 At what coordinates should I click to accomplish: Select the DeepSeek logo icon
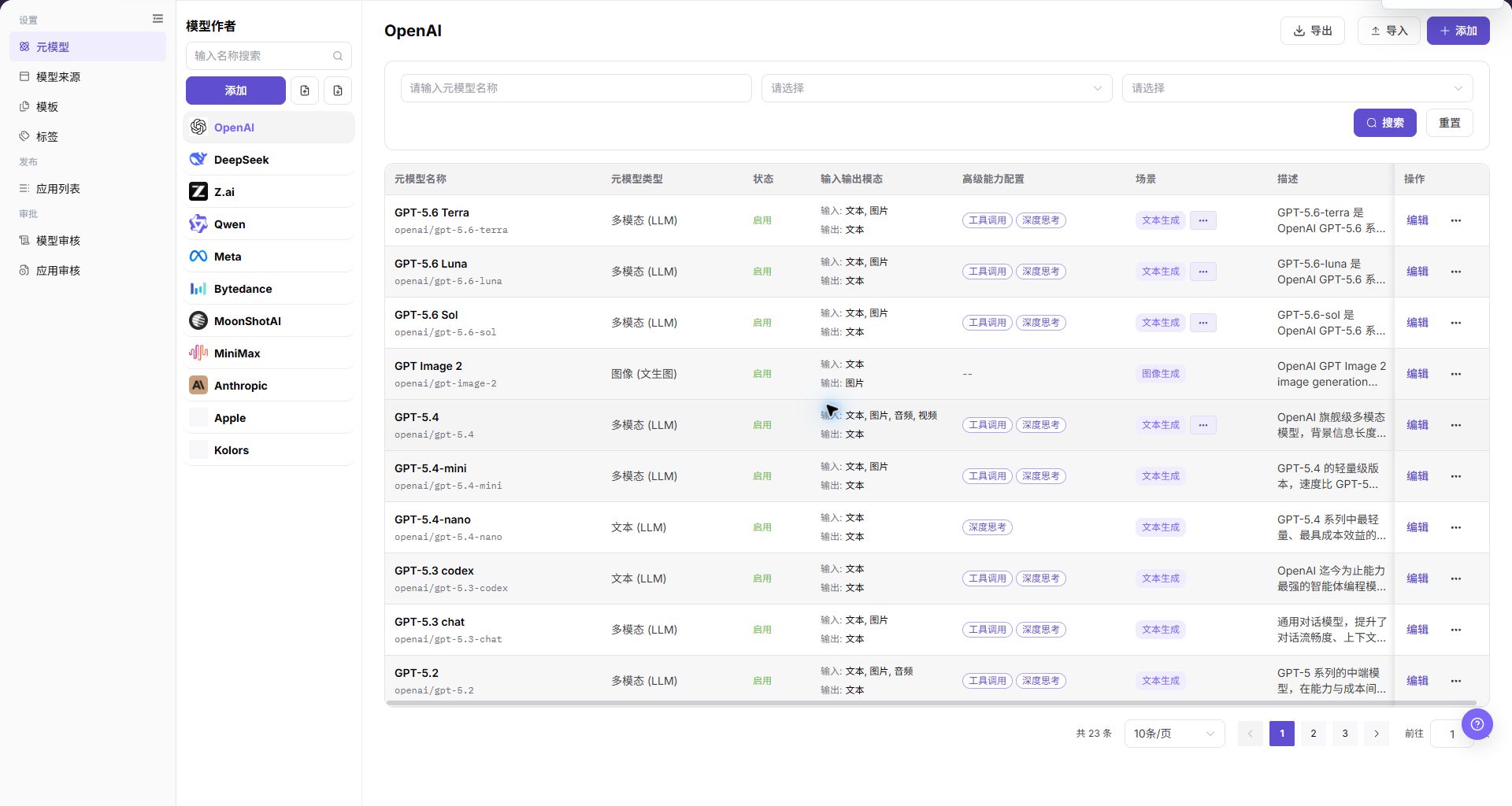tap(198, 160)
